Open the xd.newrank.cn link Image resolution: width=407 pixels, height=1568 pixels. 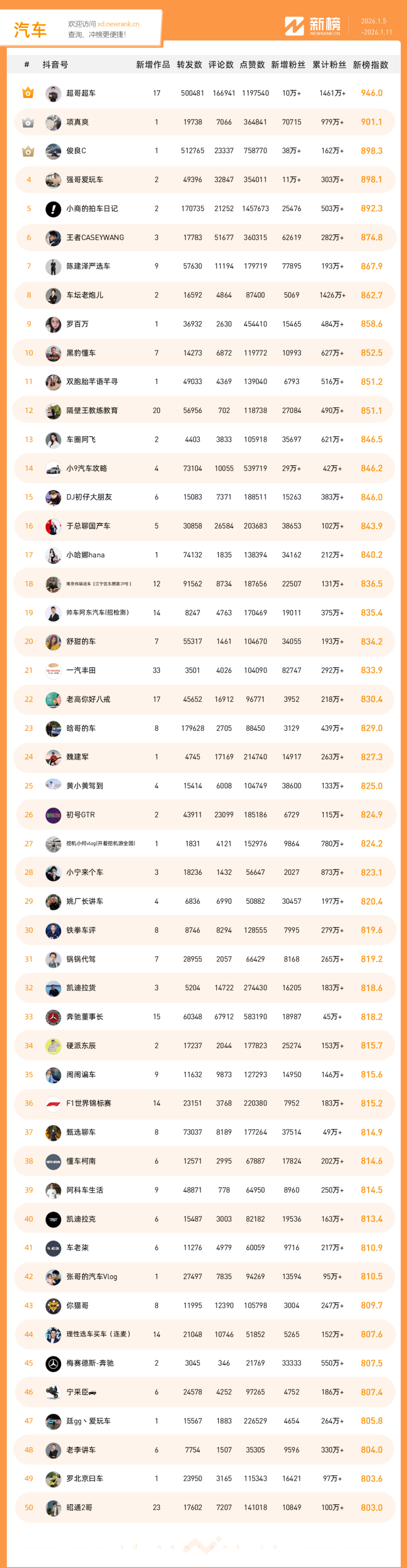pyautogui.click(x=118, y=25)
